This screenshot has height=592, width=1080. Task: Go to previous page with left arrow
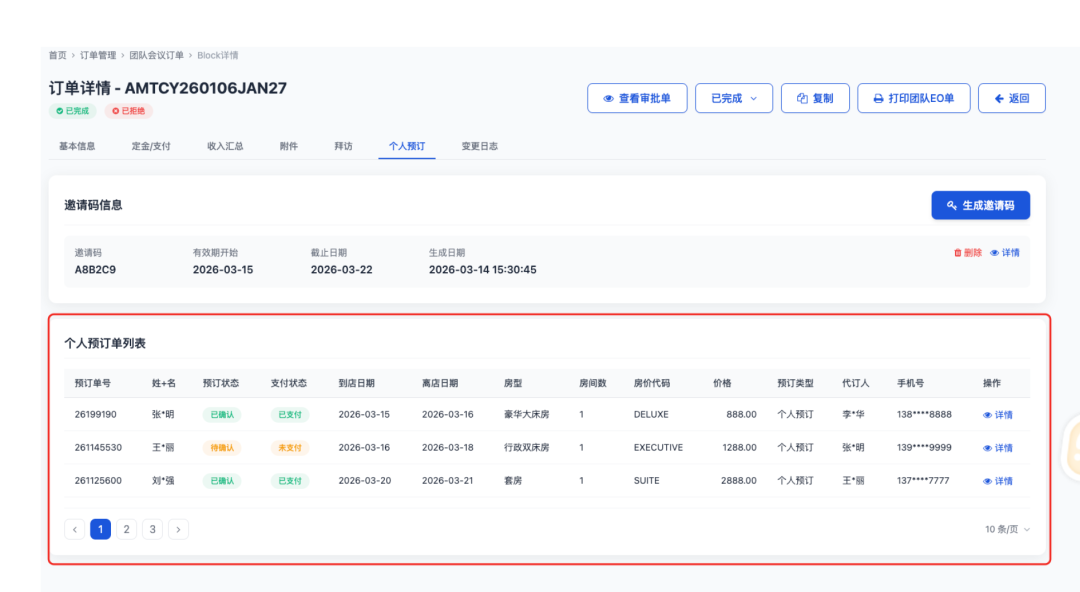(x=74, y=529)
